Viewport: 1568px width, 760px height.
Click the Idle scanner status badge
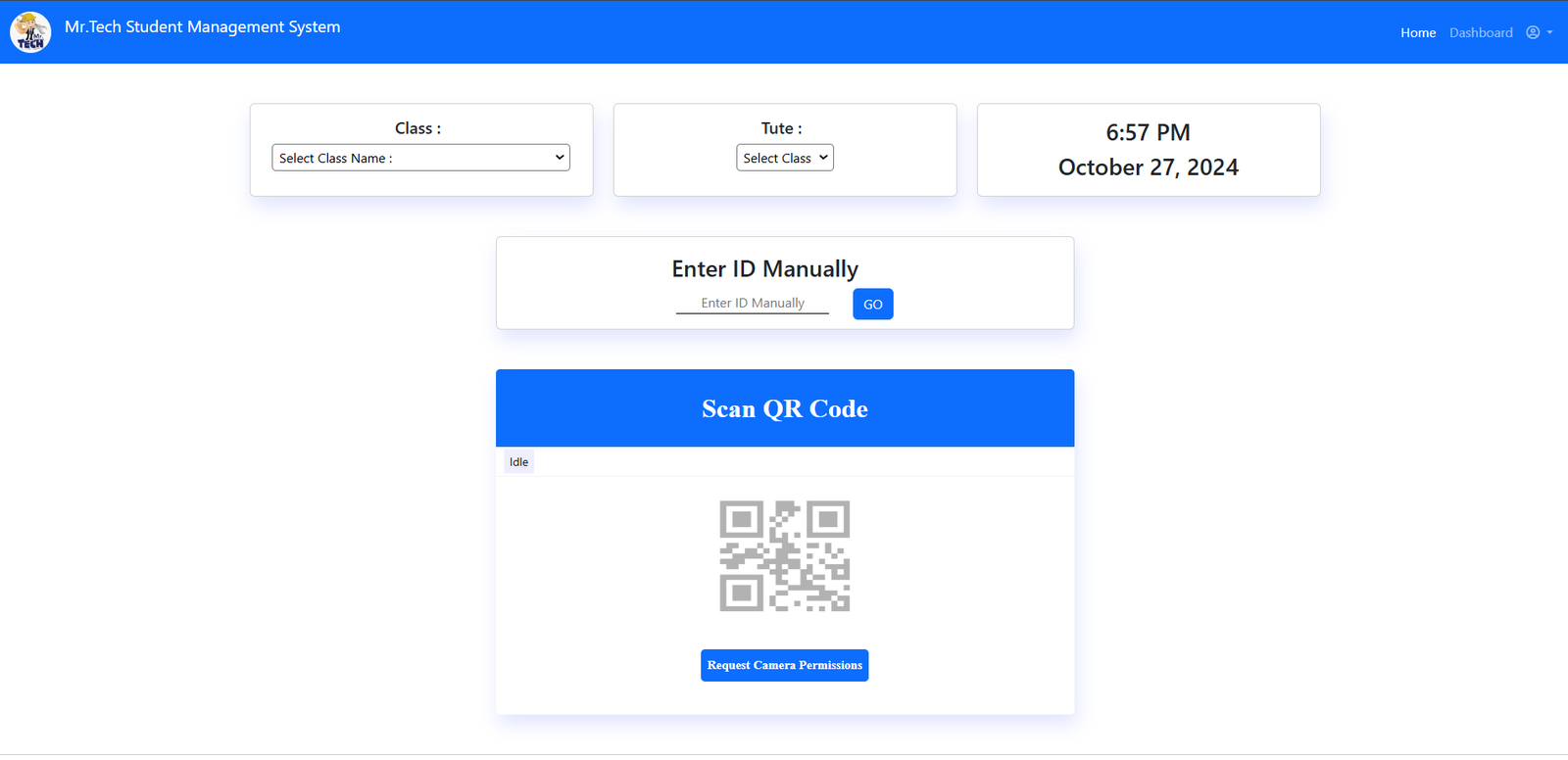pyautogui.click(x=518, y=462)
